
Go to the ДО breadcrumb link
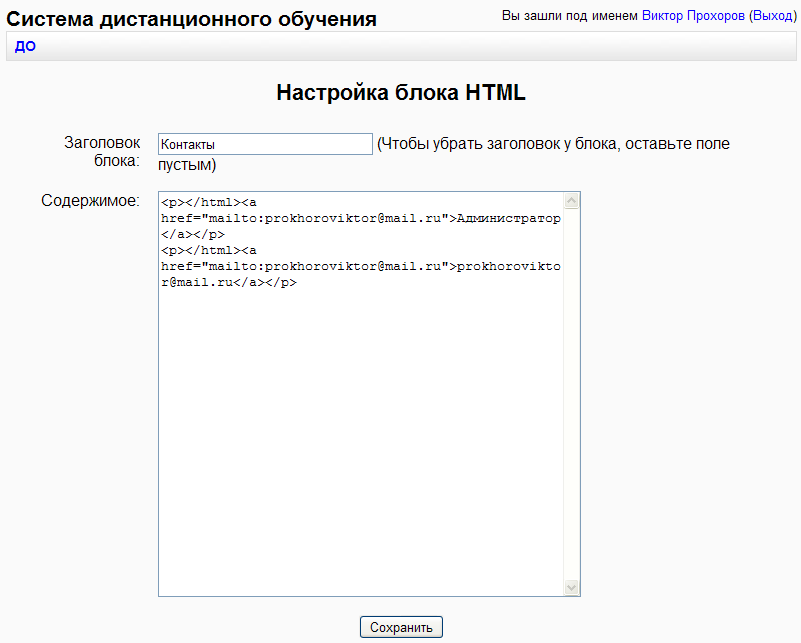(x=25, y=46)
